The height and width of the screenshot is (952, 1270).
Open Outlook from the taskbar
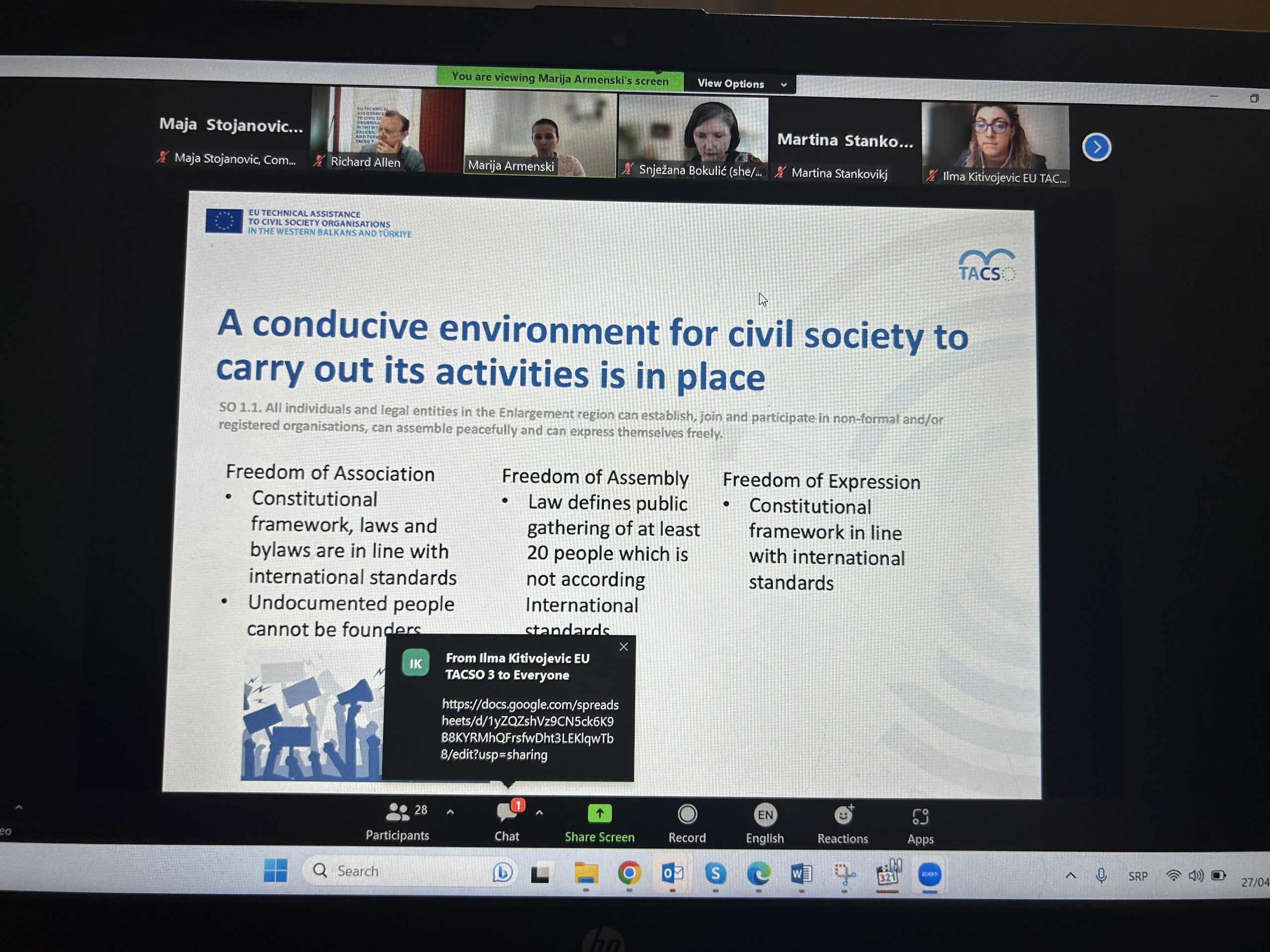(672, 874)
